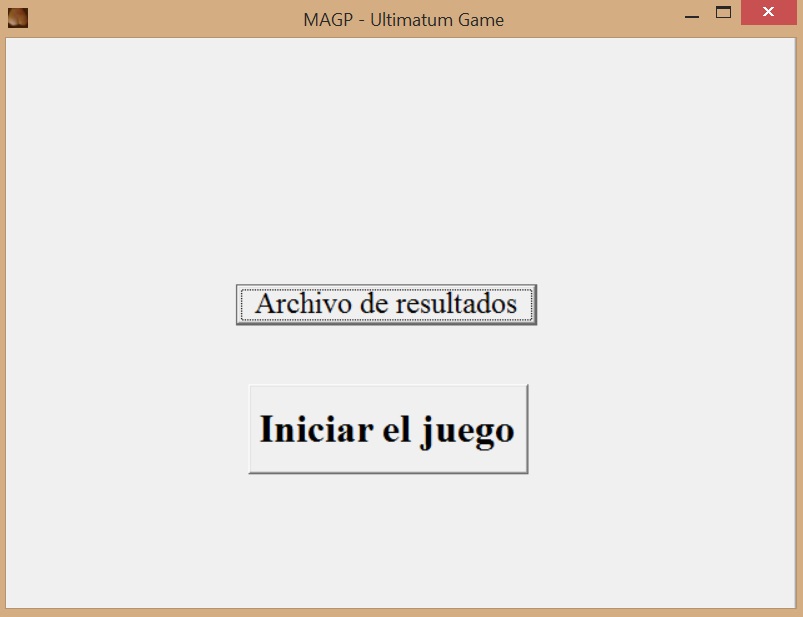Click the title text MAGP - Ultimatum Game
The image size is (803, 617).
[403, 19]
